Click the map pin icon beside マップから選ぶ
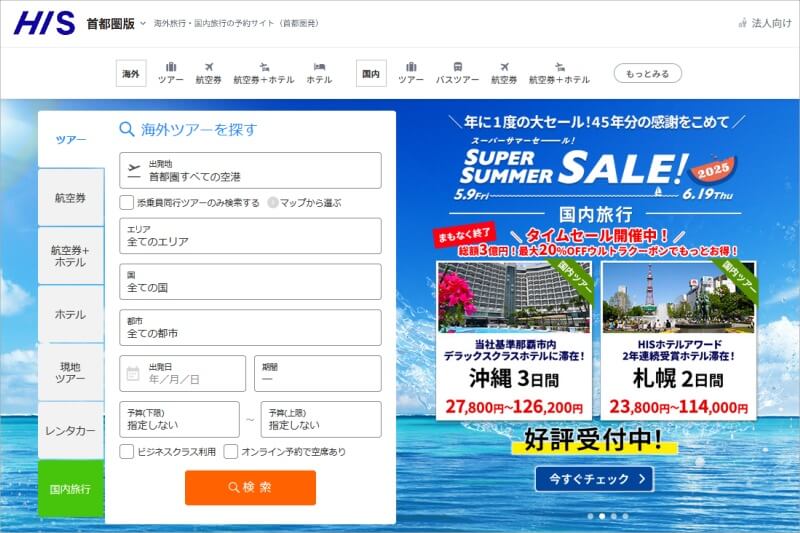The image size is (800, 533). click(x=273, y=202)
